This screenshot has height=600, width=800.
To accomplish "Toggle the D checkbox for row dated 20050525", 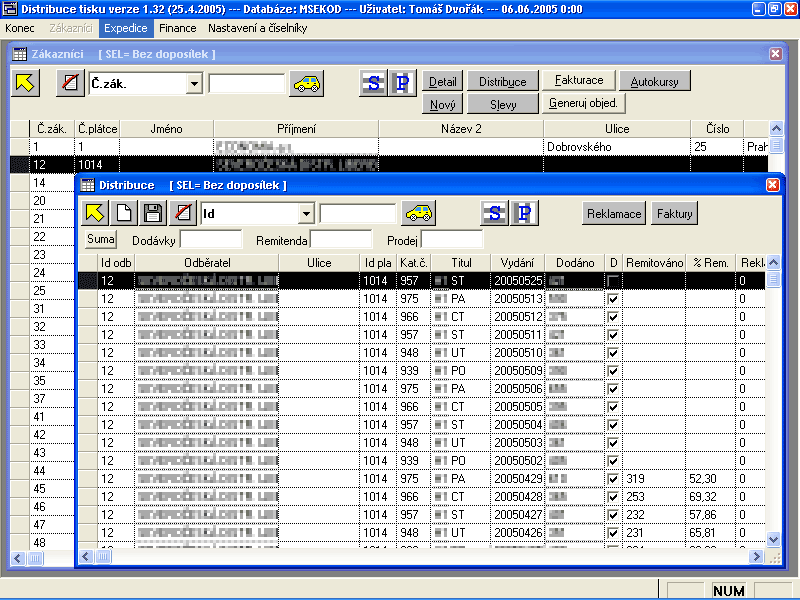I will (613, 281).
